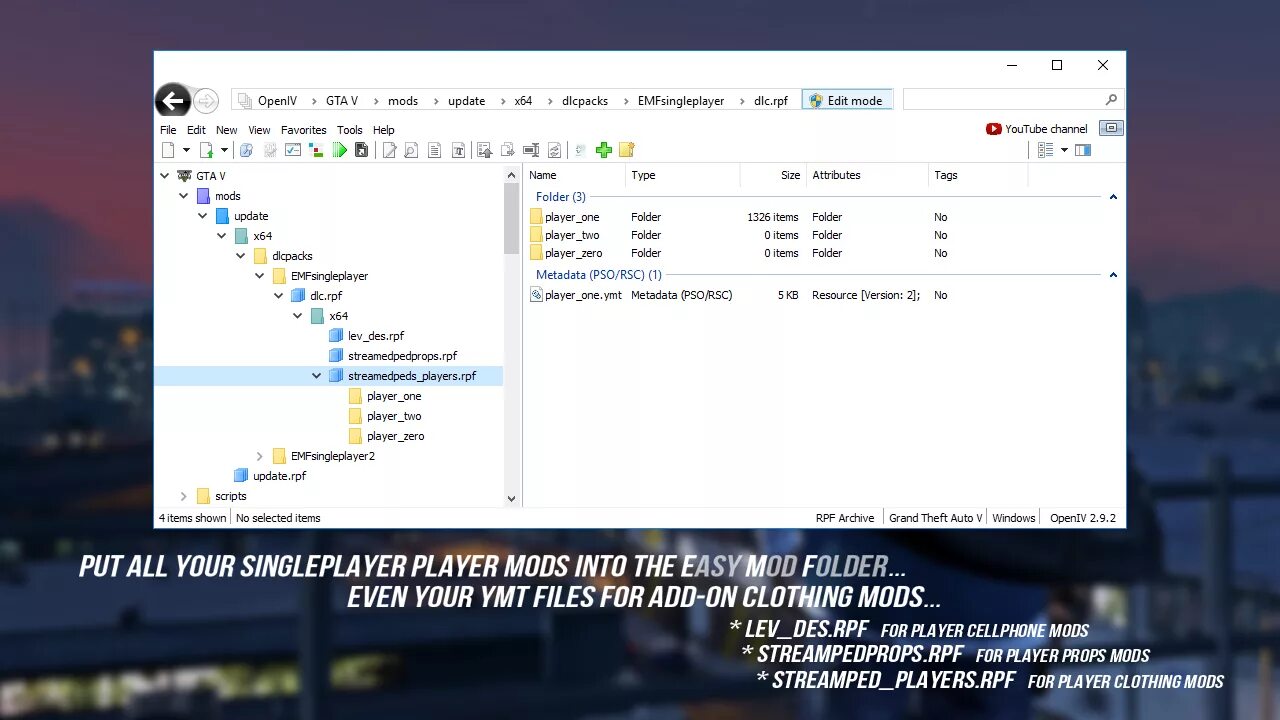Collapse the mods tree node

click(x=184, y=196)
